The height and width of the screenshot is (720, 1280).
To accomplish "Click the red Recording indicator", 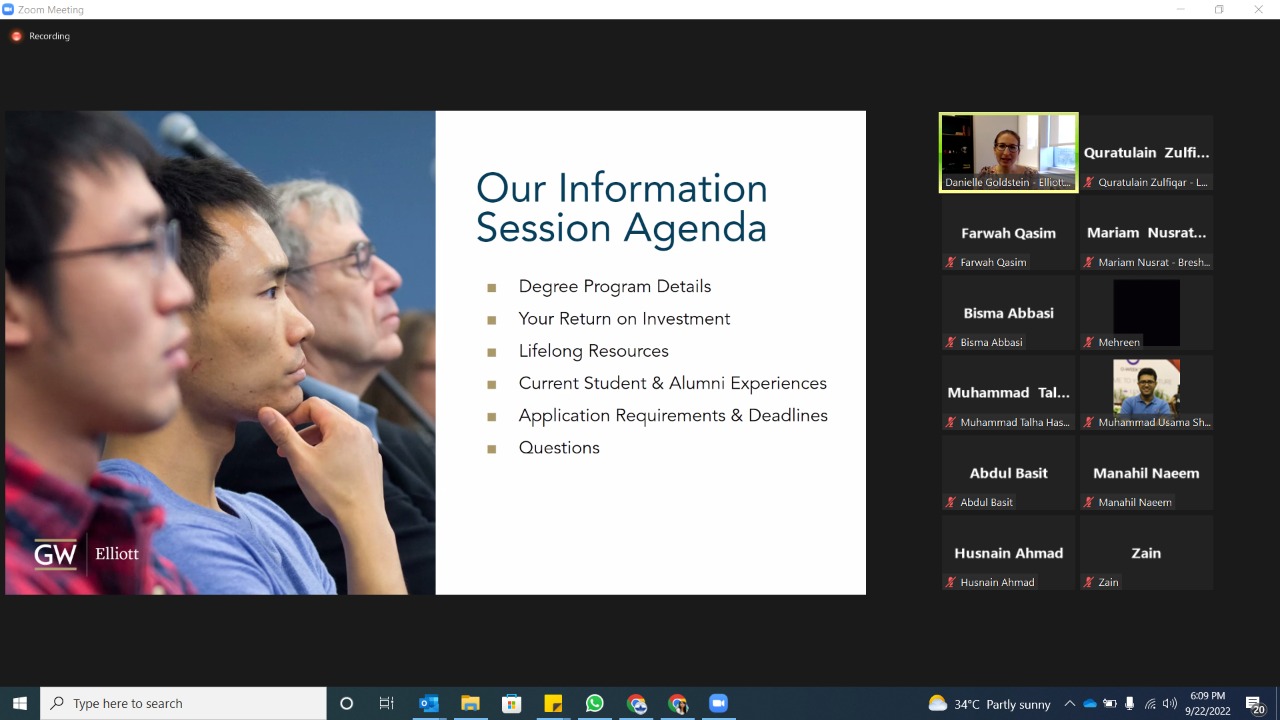I will (17, 36).
